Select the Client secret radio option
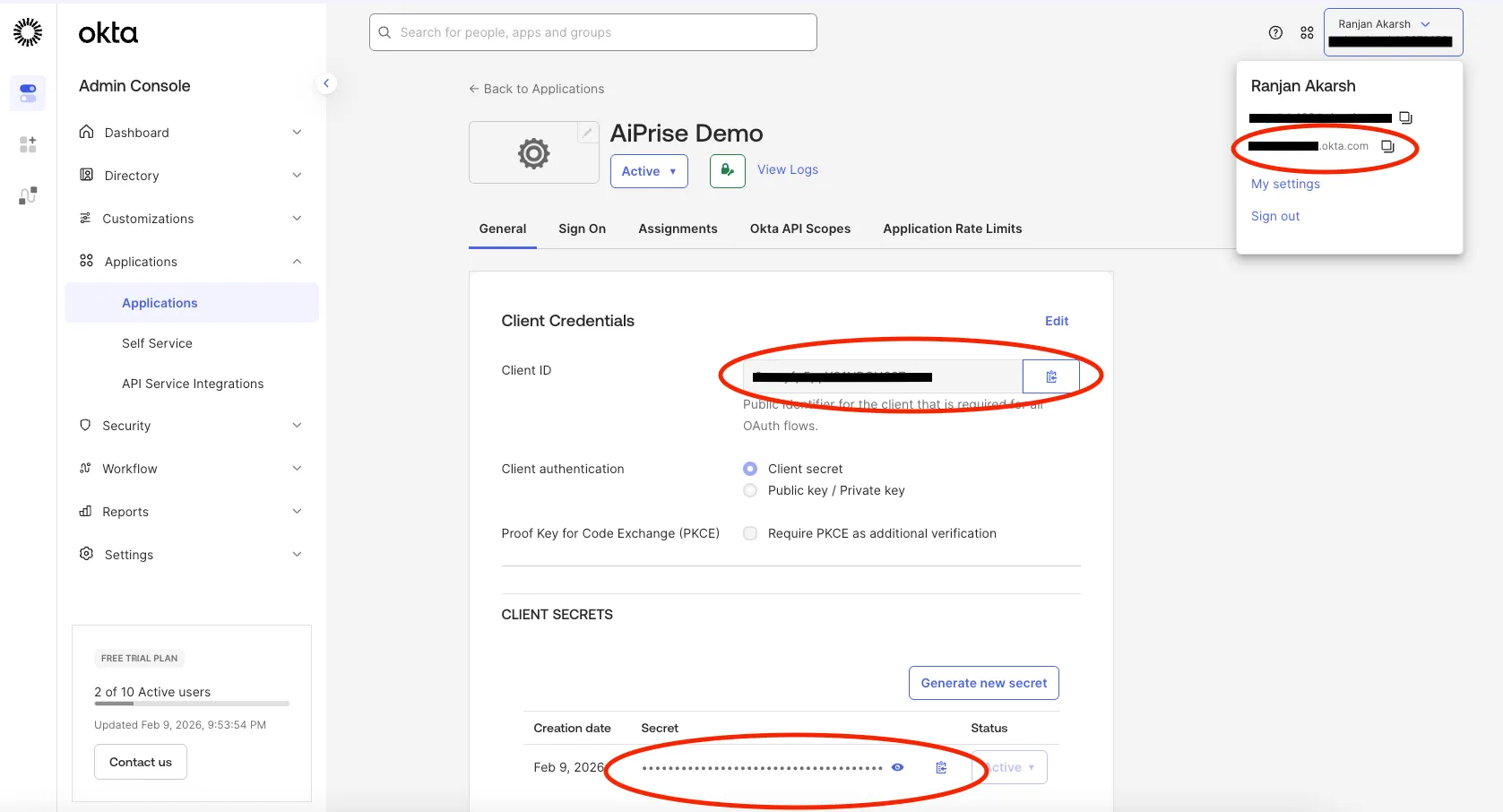The width and height of the screenshot is (1503, 812). [x=750, y=469]
